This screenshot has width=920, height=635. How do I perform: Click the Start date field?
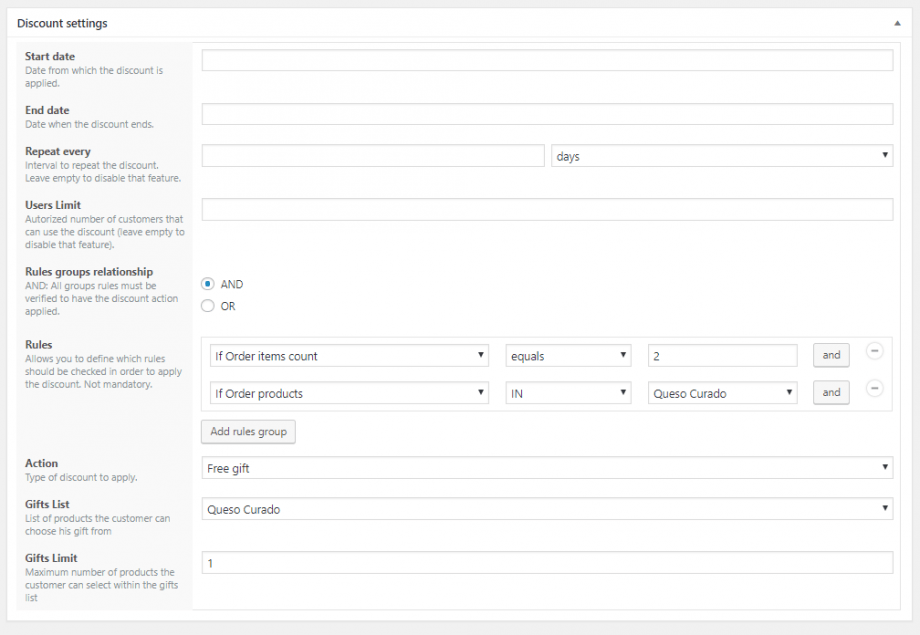(547, 61)
